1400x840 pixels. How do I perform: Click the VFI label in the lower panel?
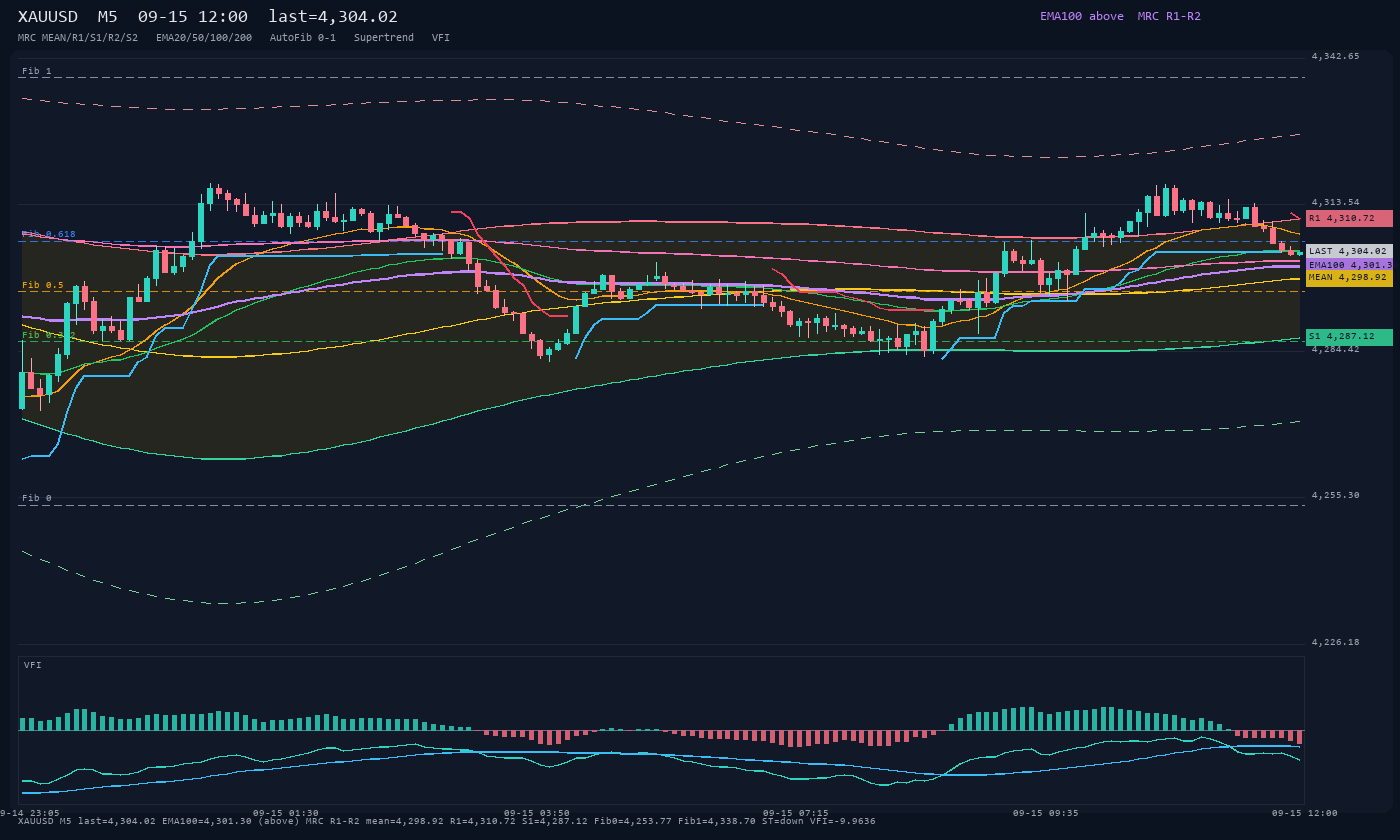(x=33, y=665)
